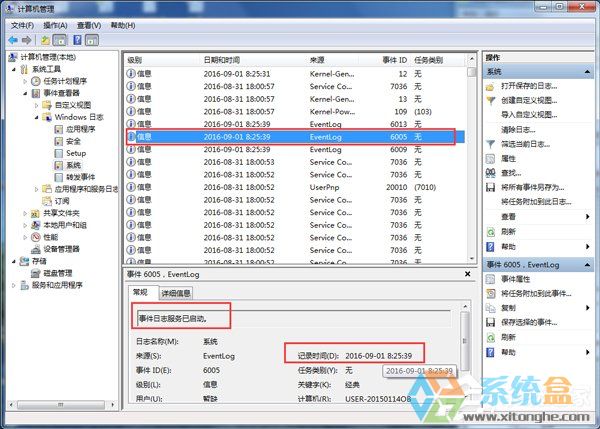Click the Up one level toolbar icon

[x=46, y=40]
